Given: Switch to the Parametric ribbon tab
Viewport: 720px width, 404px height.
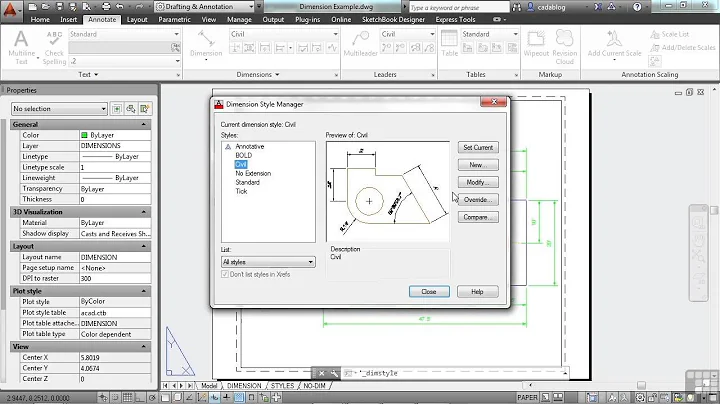Looking at the screenshot, I should (x=174, y=20).
